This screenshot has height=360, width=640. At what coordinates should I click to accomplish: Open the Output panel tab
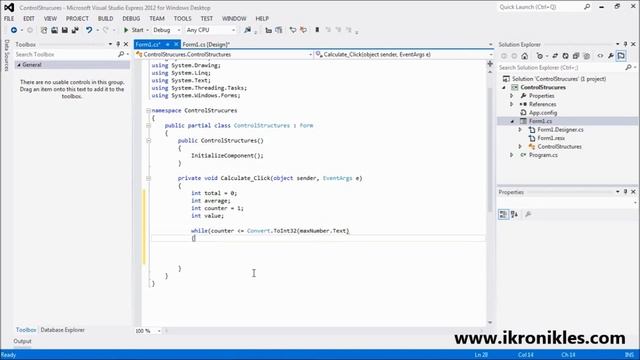pyautogui.click(x=22, y=342)
